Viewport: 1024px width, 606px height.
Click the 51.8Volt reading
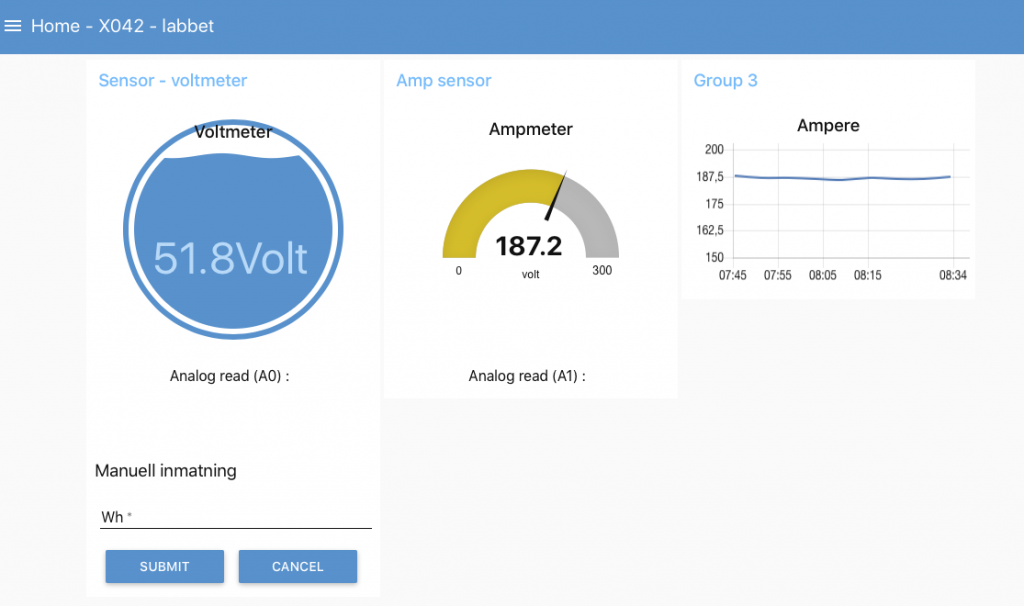pos(231,258)
